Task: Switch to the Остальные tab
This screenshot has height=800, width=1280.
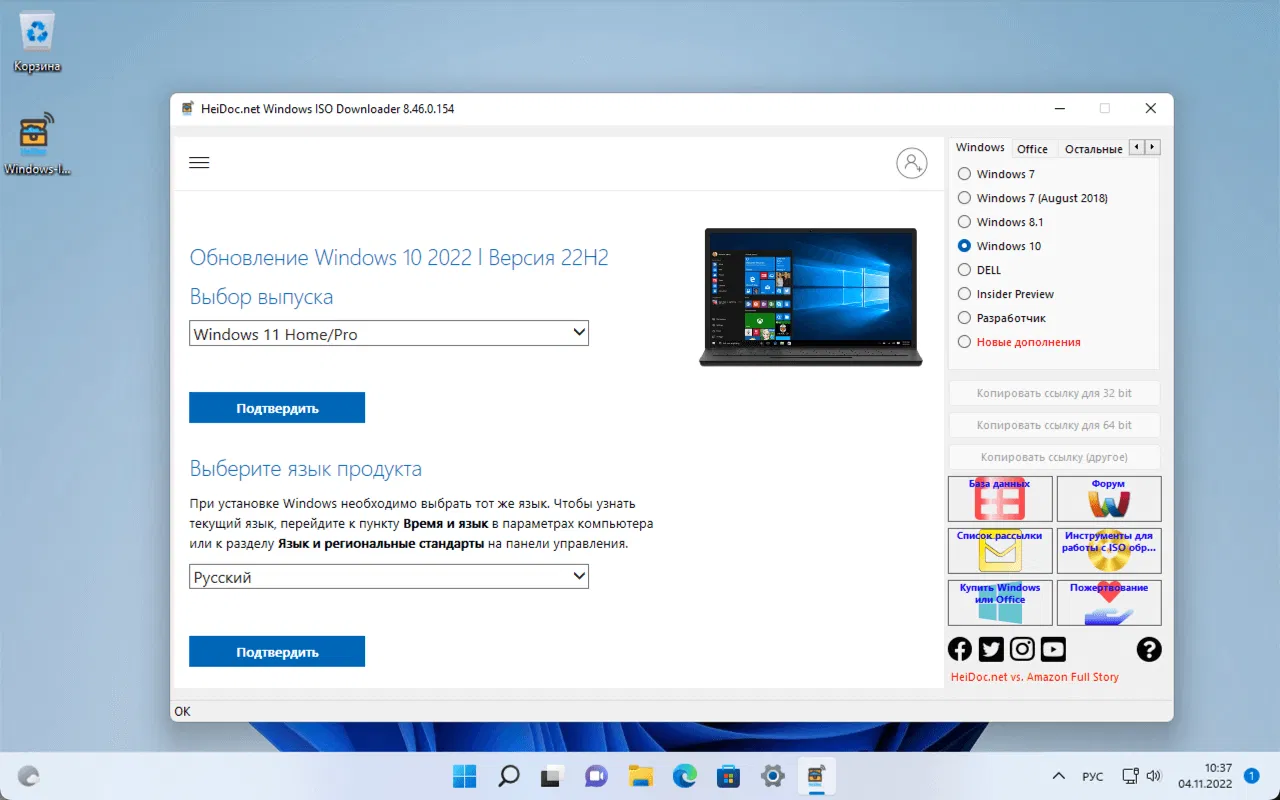Action: coord(1094,148)
